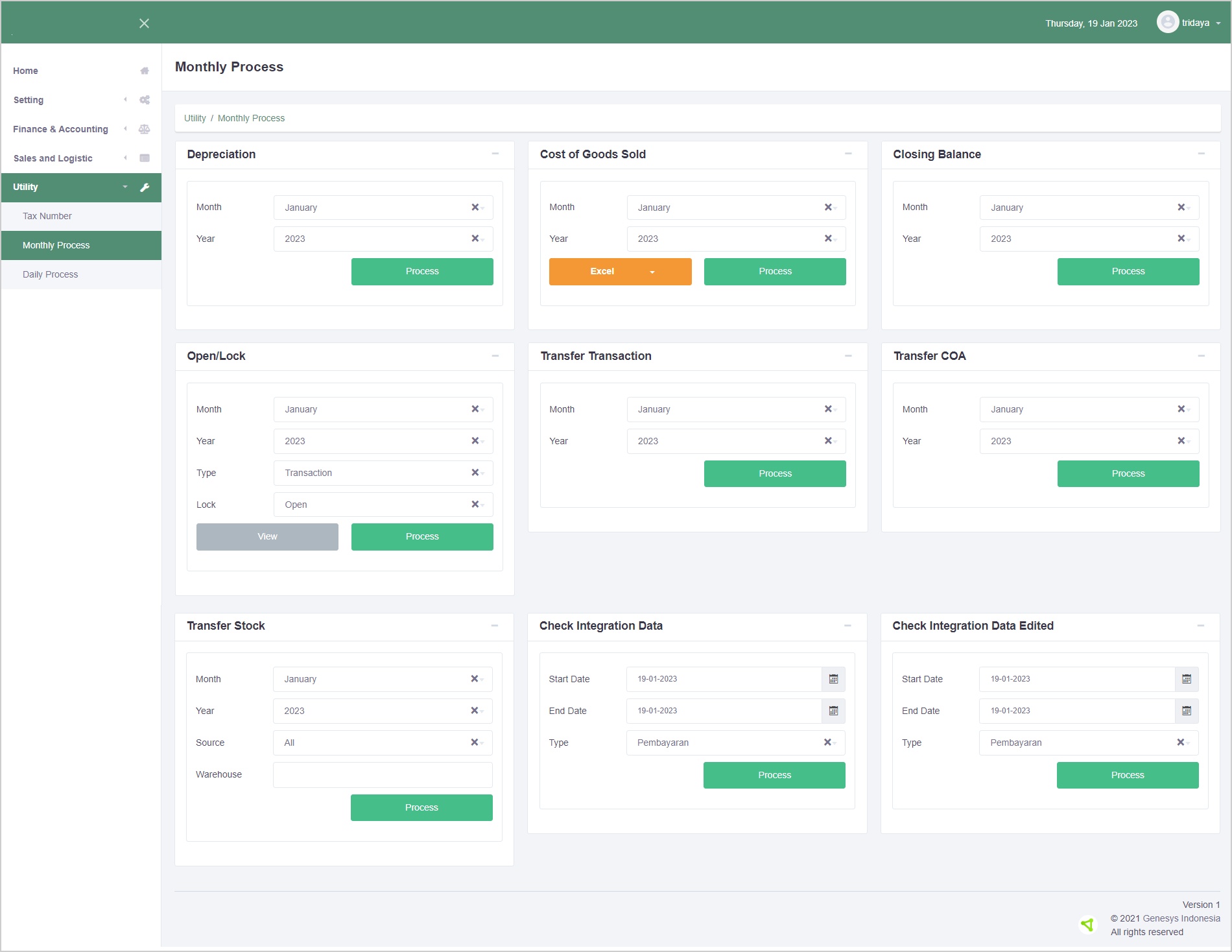
Task: Open the Excel export dropdown
Action: tap(652, 272)
